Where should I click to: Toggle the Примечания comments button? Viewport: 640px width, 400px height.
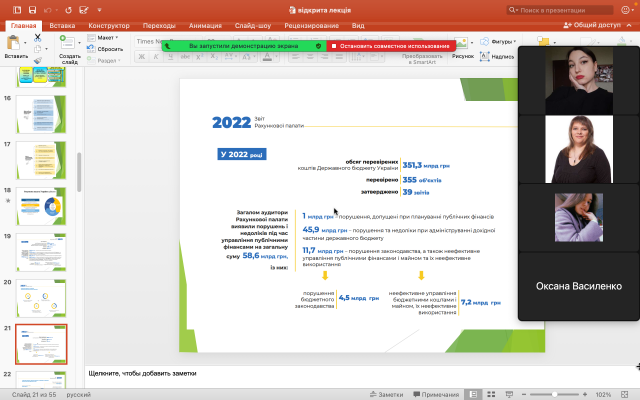(x=436, y=394)
